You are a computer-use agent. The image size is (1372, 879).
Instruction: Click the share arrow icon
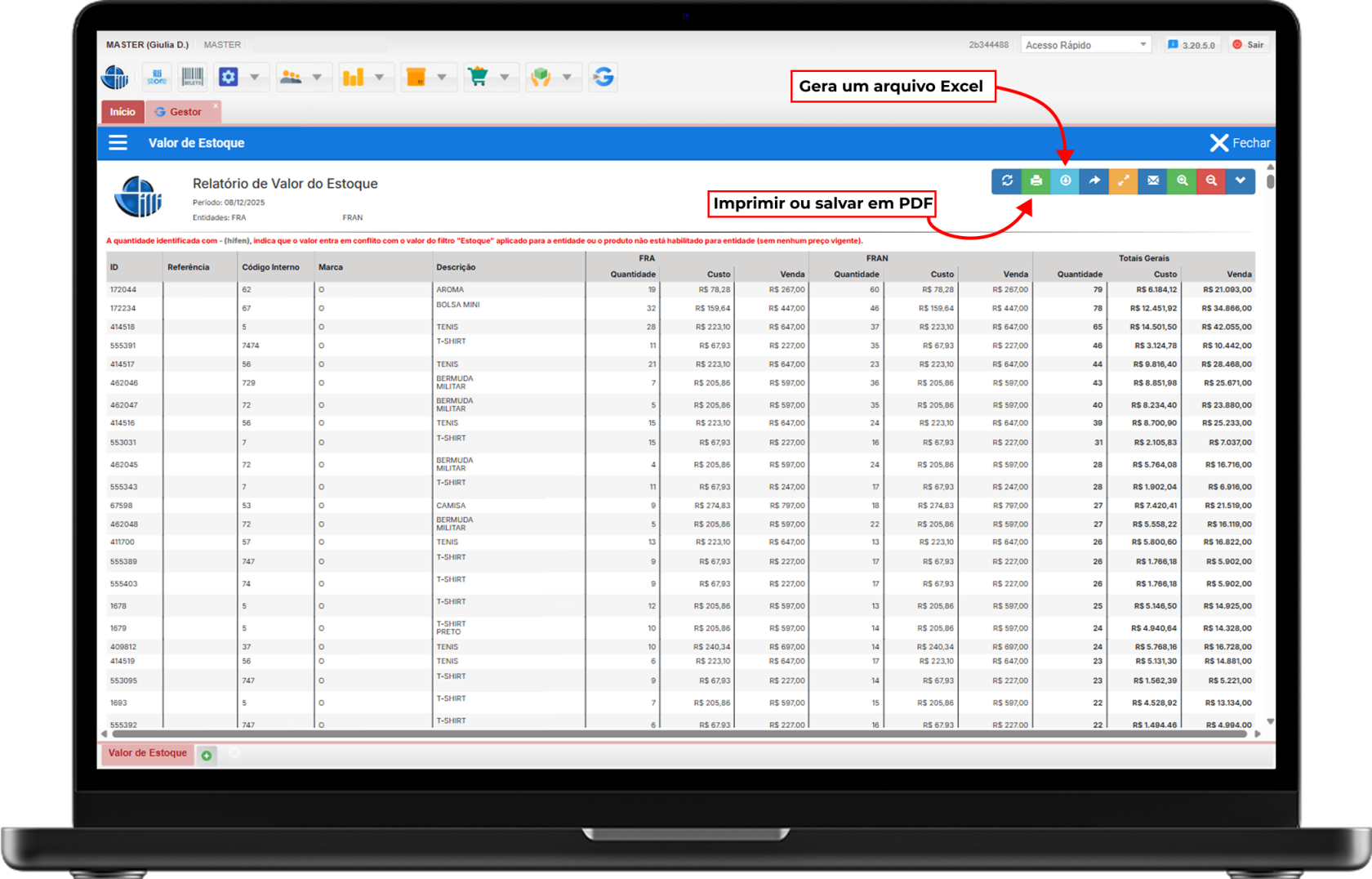click(1094, 181)
